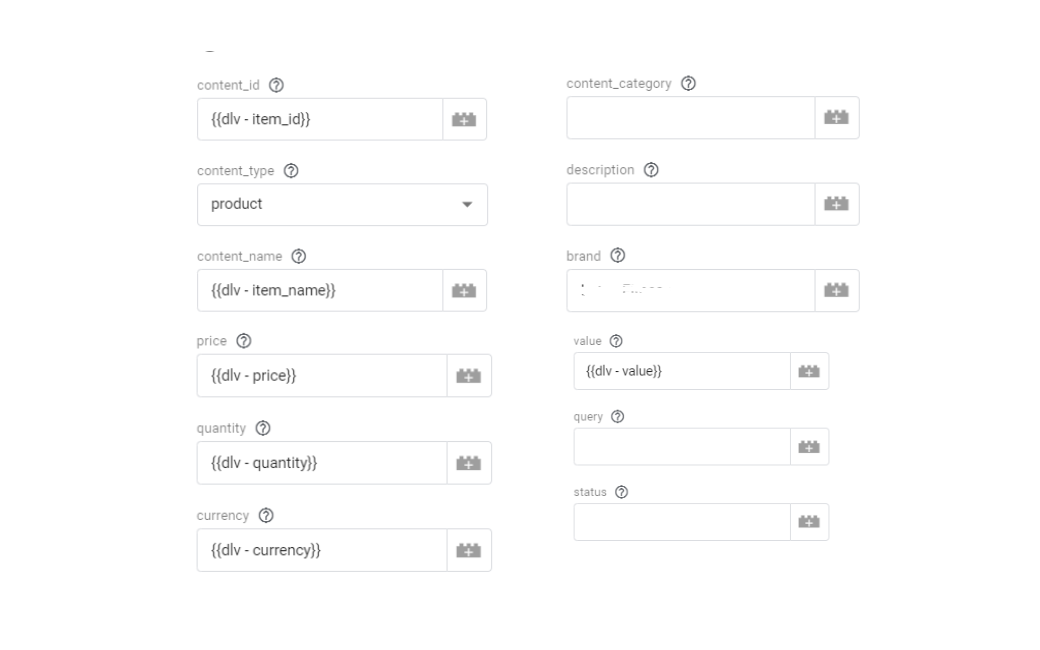Click into the empty content_category input

tap(690, 118)
